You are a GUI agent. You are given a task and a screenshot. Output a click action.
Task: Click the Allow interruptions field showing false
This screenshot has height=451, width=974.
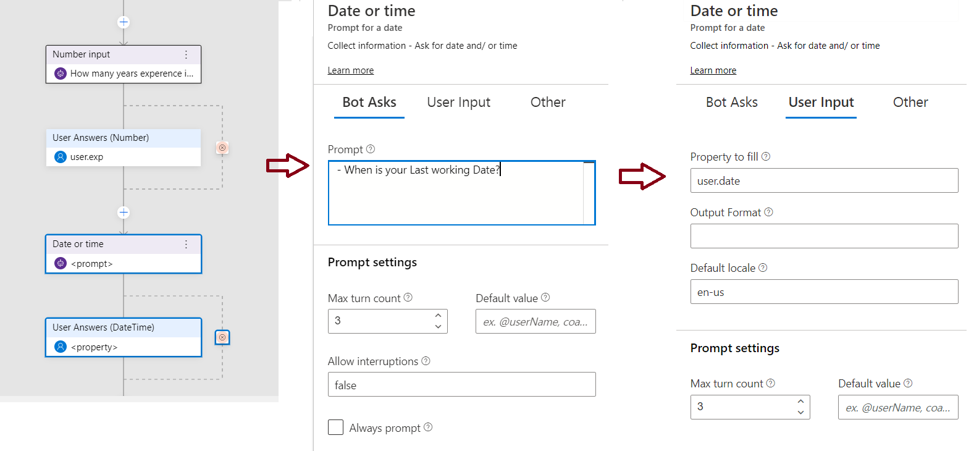pos(462,385)
